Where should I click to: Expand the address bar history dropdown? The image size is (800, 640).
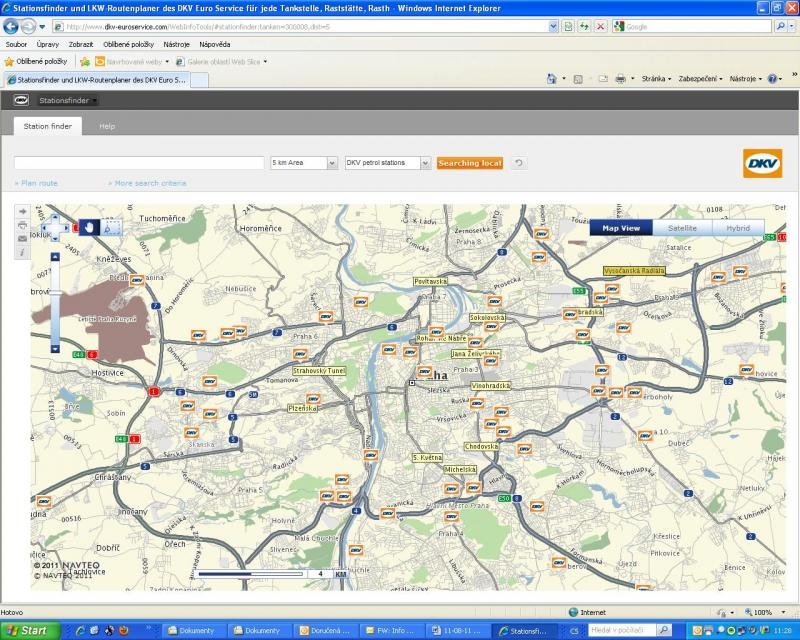[554, 26]
